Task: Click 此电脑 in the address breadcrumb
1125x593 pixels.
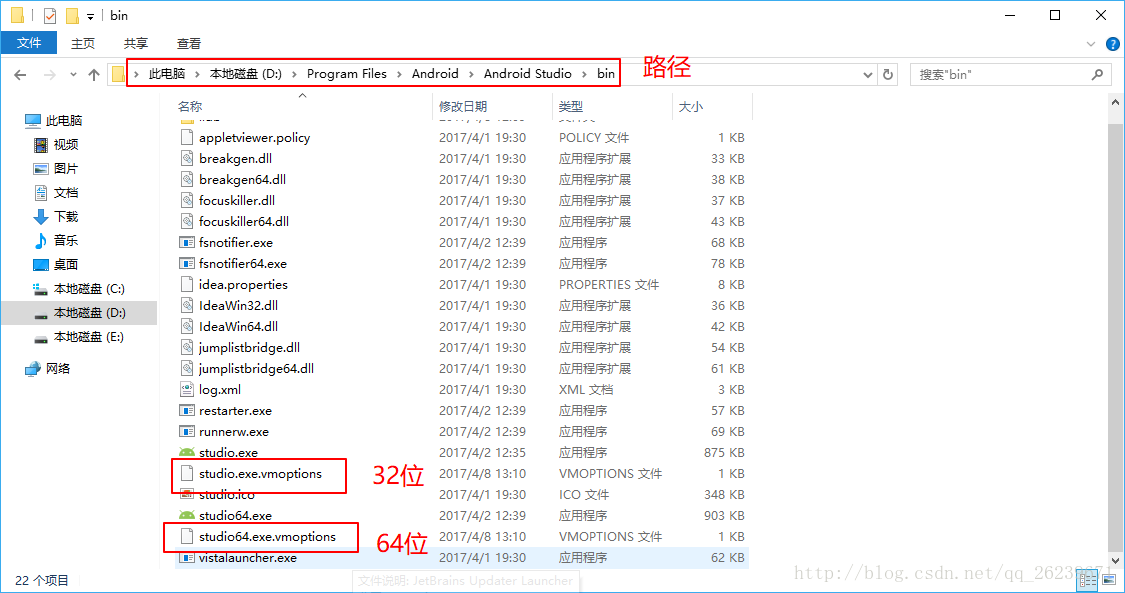Action: [166, 74]
